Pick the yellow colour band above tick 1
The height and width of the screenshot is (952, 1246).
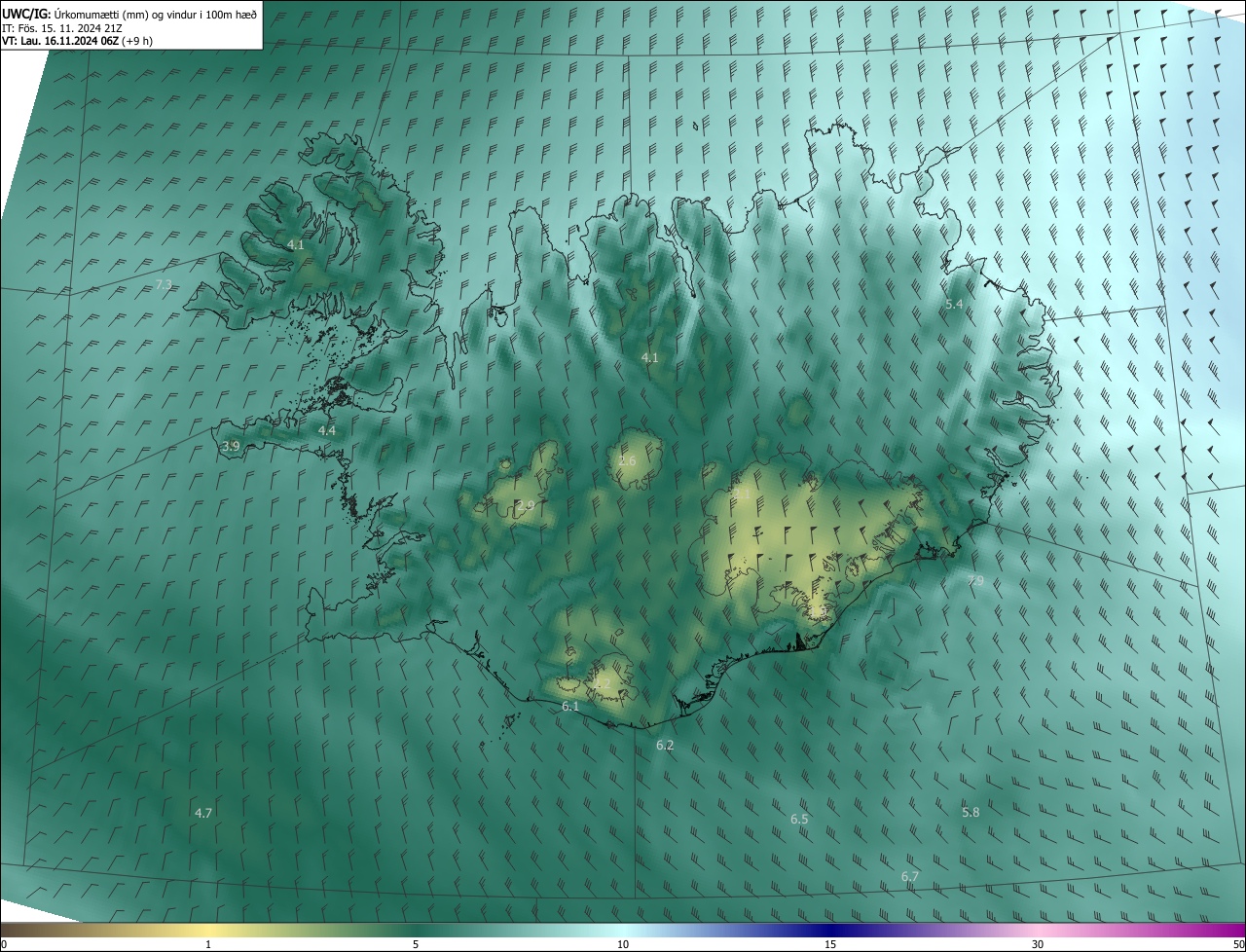[x=208, y=930]
